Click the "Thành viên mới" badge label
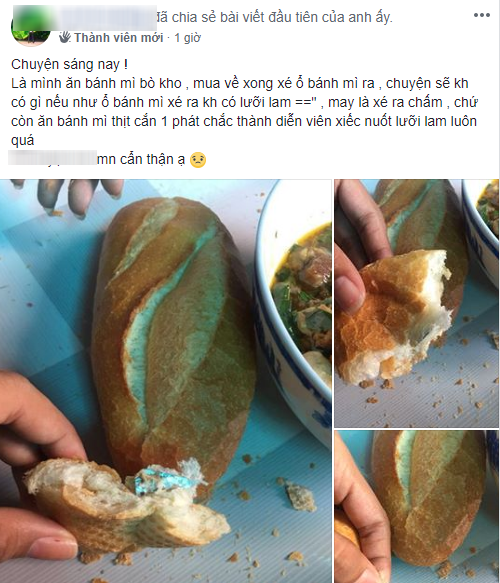 (x=119, y=38)
